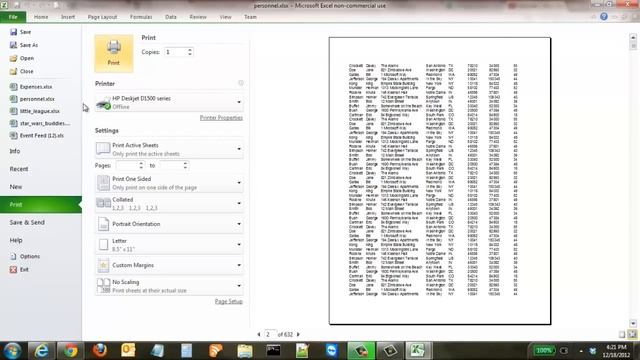Open the Save & Send section
This screenshot has height=360, width=640.
coord(27,222)
